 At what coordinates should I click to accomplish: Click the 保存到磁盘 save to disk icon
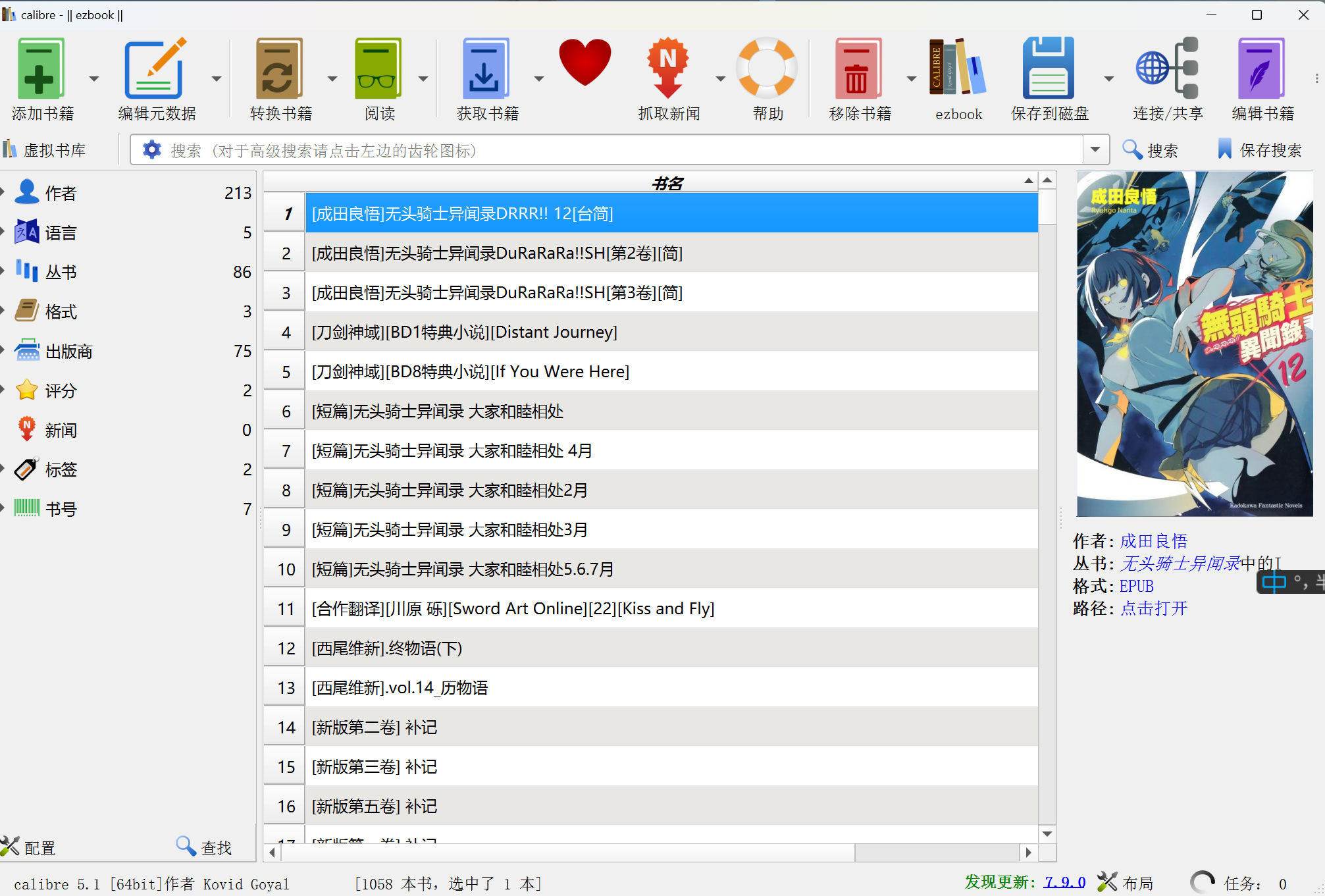(x=1049, y=68)
